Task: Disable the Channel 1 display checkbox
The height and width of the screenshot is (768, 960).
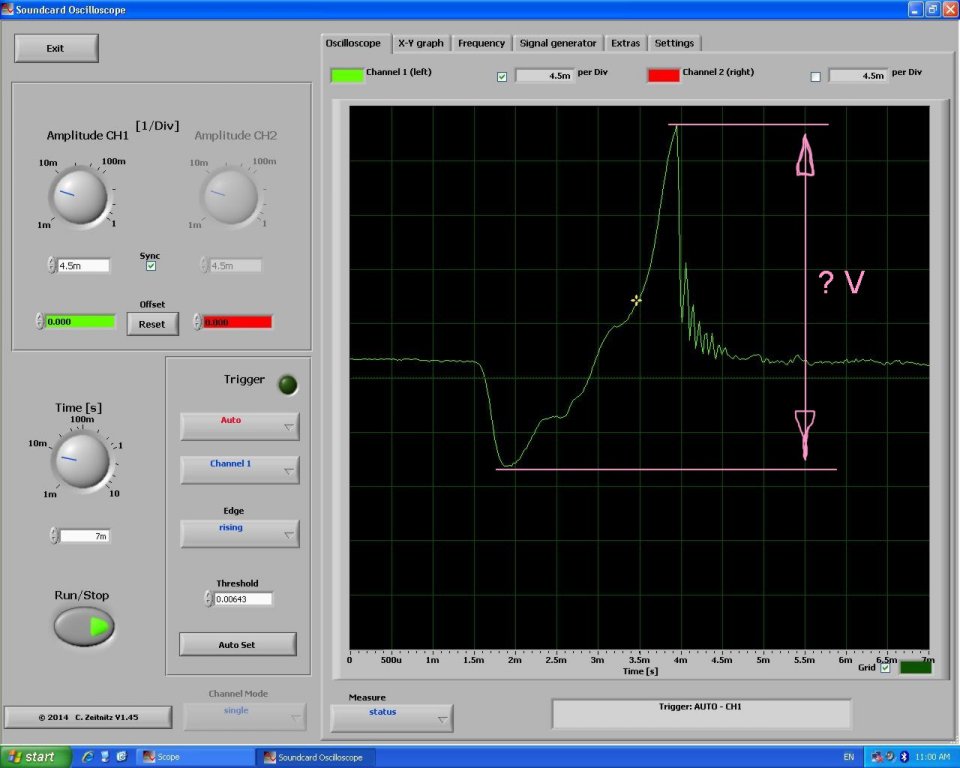Action: (x=502, y=76)
